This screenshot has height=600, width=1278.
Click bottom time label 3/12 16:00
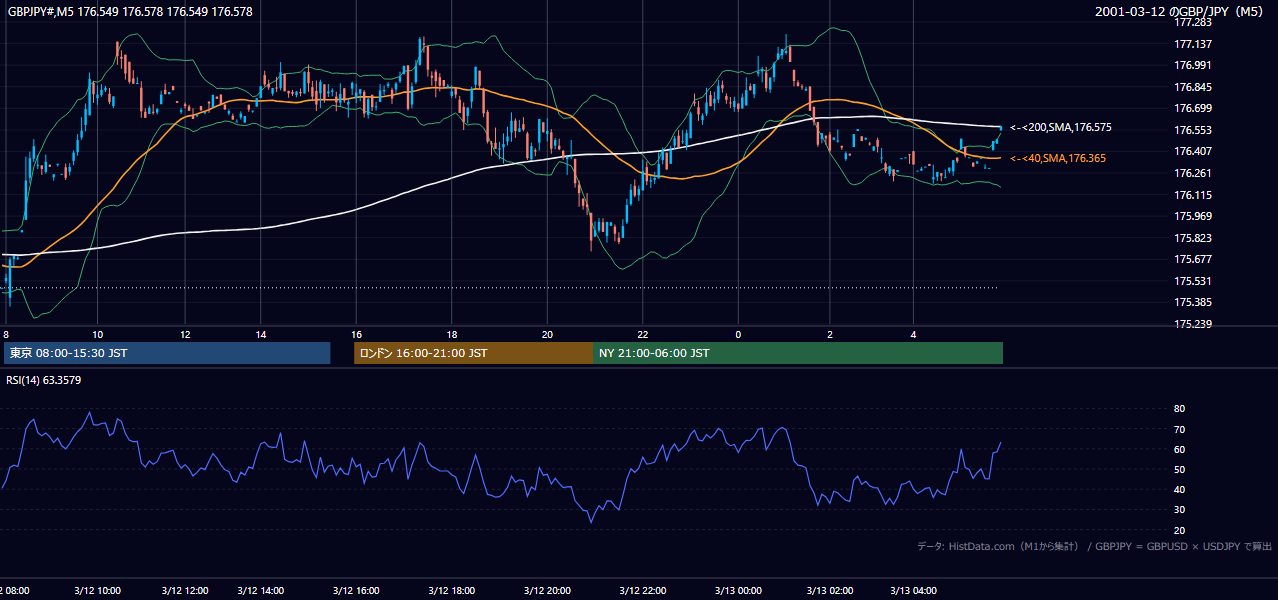358,590
